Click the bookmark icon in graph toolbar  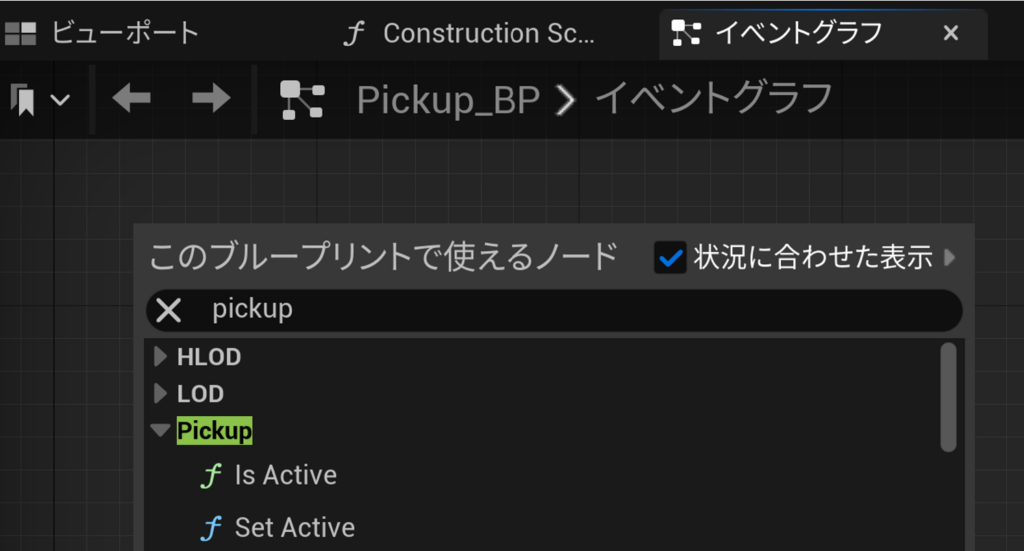pos(24,99)
